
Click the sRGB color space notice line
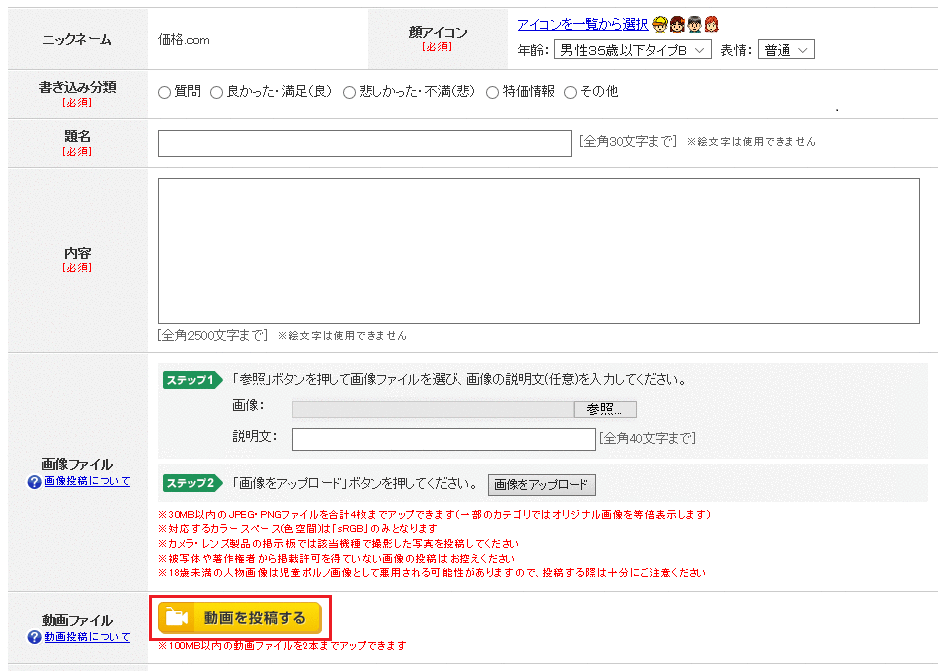tap(298, 528)
